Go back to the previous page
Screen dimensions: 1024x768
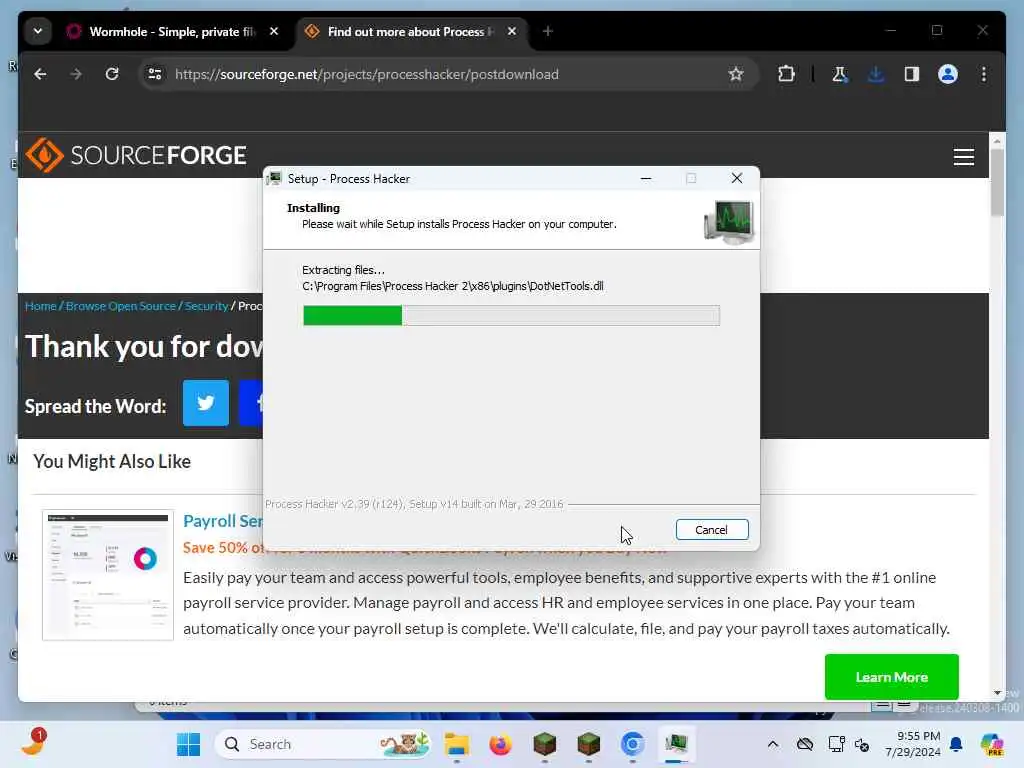tap(40, 74)
